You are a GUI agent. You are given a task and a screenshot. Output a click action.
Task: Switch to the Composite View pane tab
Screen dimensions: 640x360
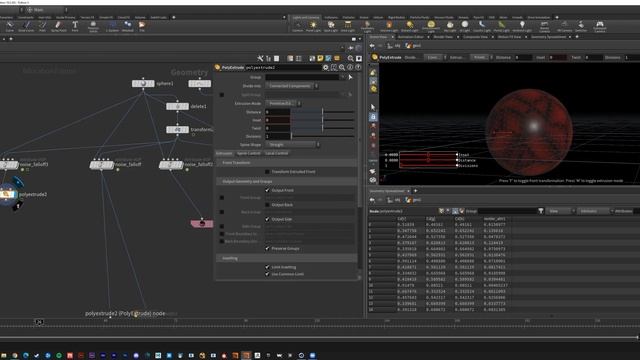coord(475,37)
